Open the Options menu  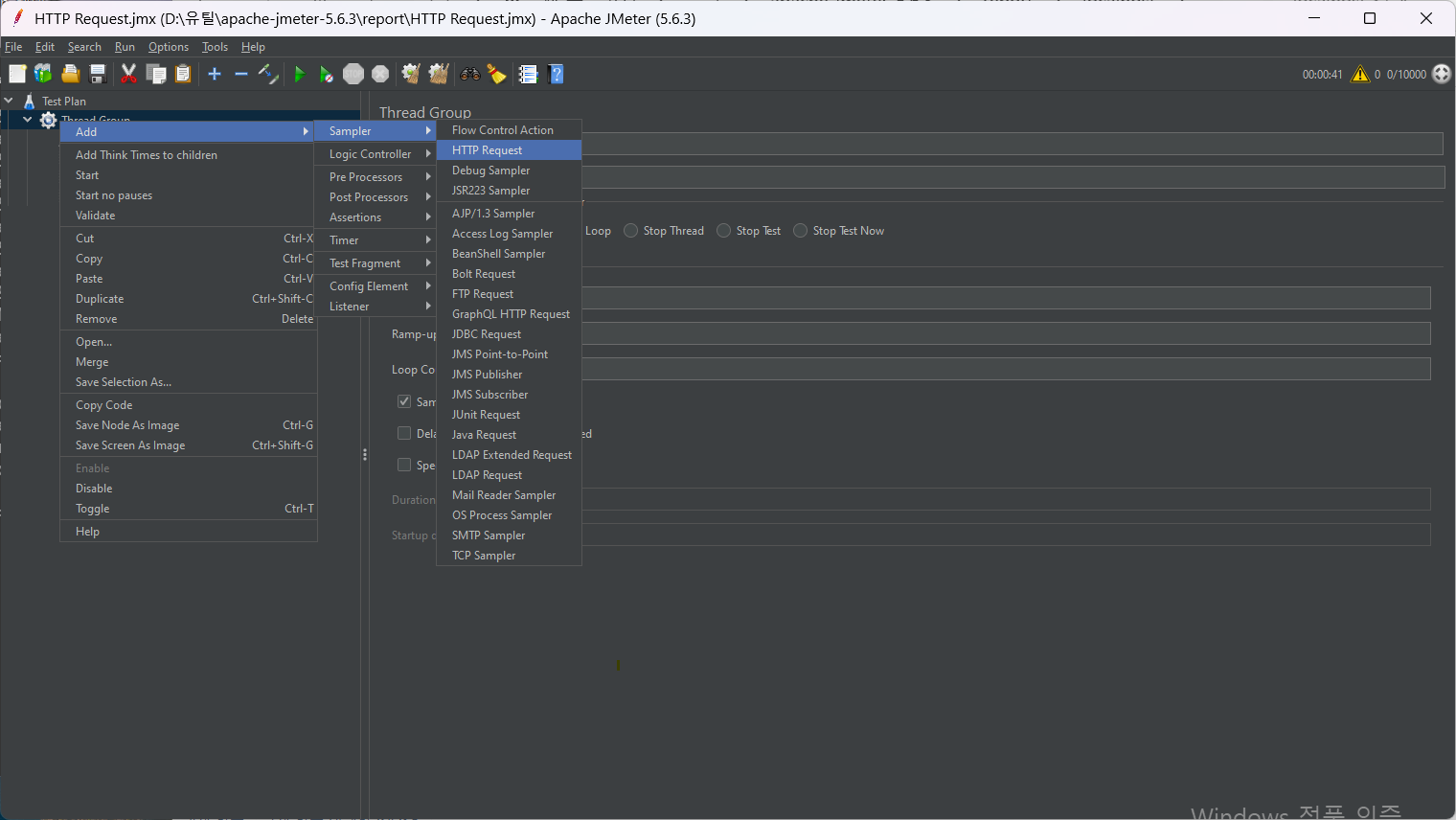point(169,47)
